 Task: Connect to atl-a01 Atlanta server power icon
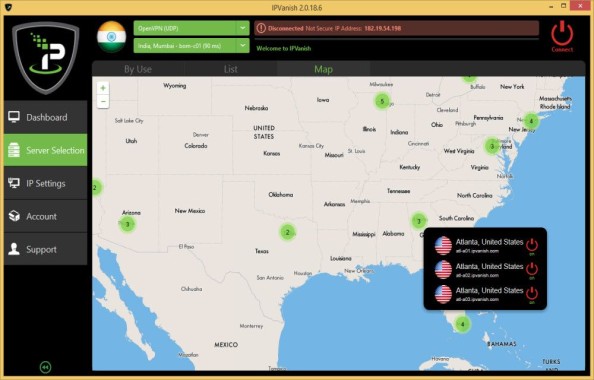tap(532, 245)
